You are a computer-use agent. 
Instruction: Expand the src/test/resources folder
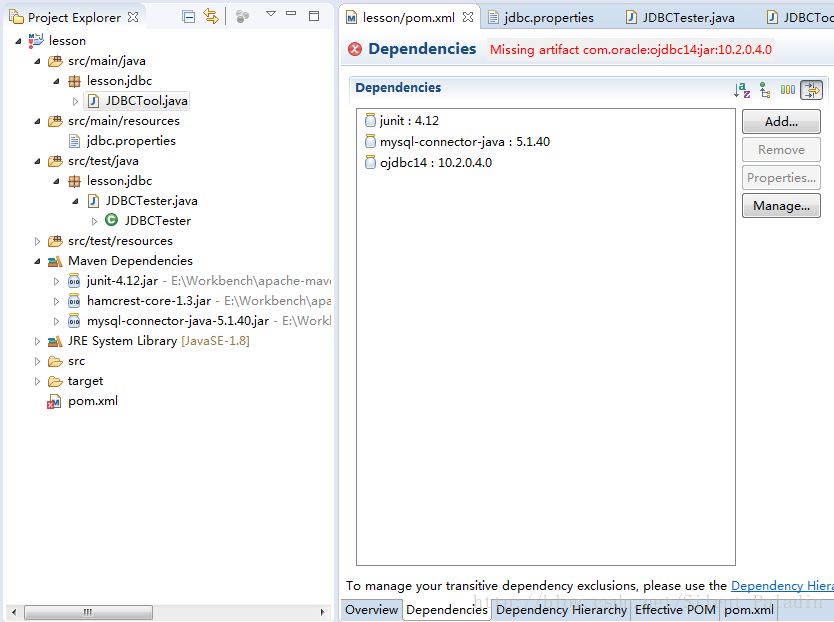coord(38,240)
